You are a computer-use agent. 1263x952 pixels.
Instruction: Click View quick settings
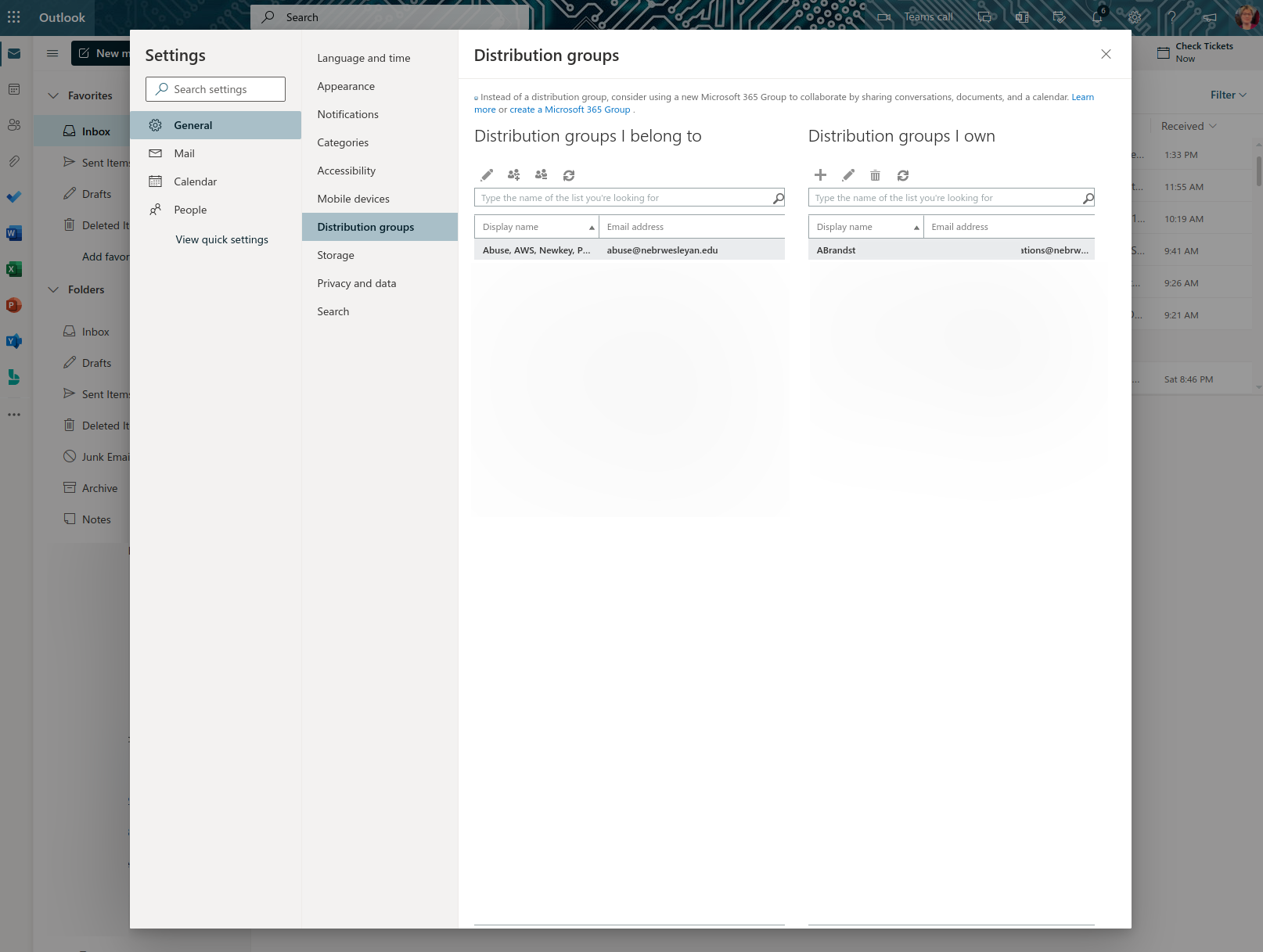[x=221, y=239]
